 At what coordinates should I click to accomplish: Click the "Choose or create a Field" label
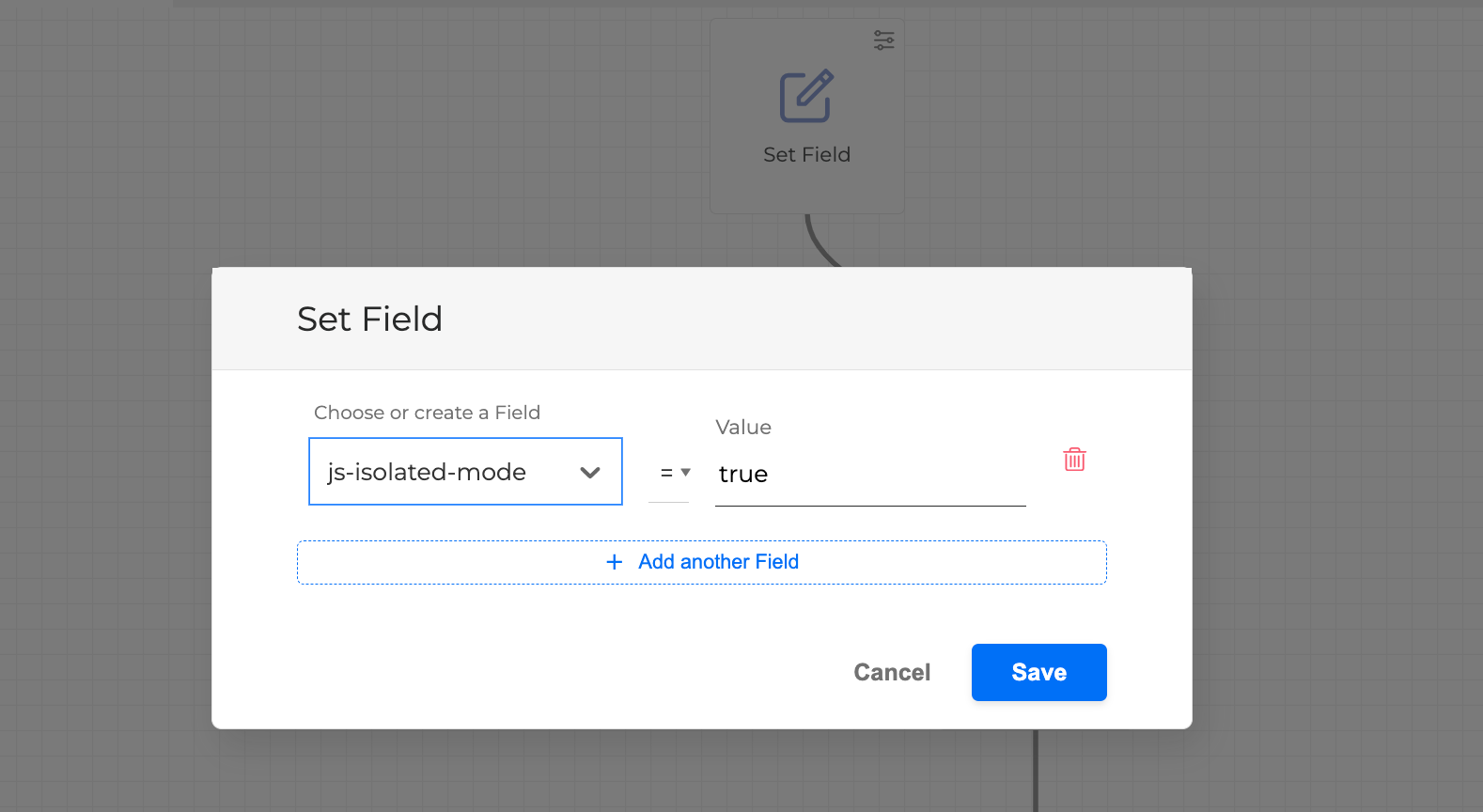[x=427, y=413]
